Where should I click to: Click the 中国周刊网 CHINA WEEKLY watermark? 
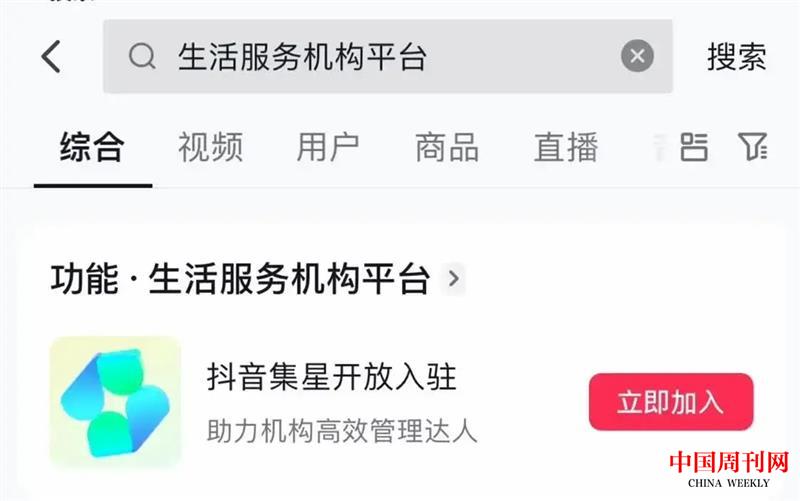(x=729, y=470)
